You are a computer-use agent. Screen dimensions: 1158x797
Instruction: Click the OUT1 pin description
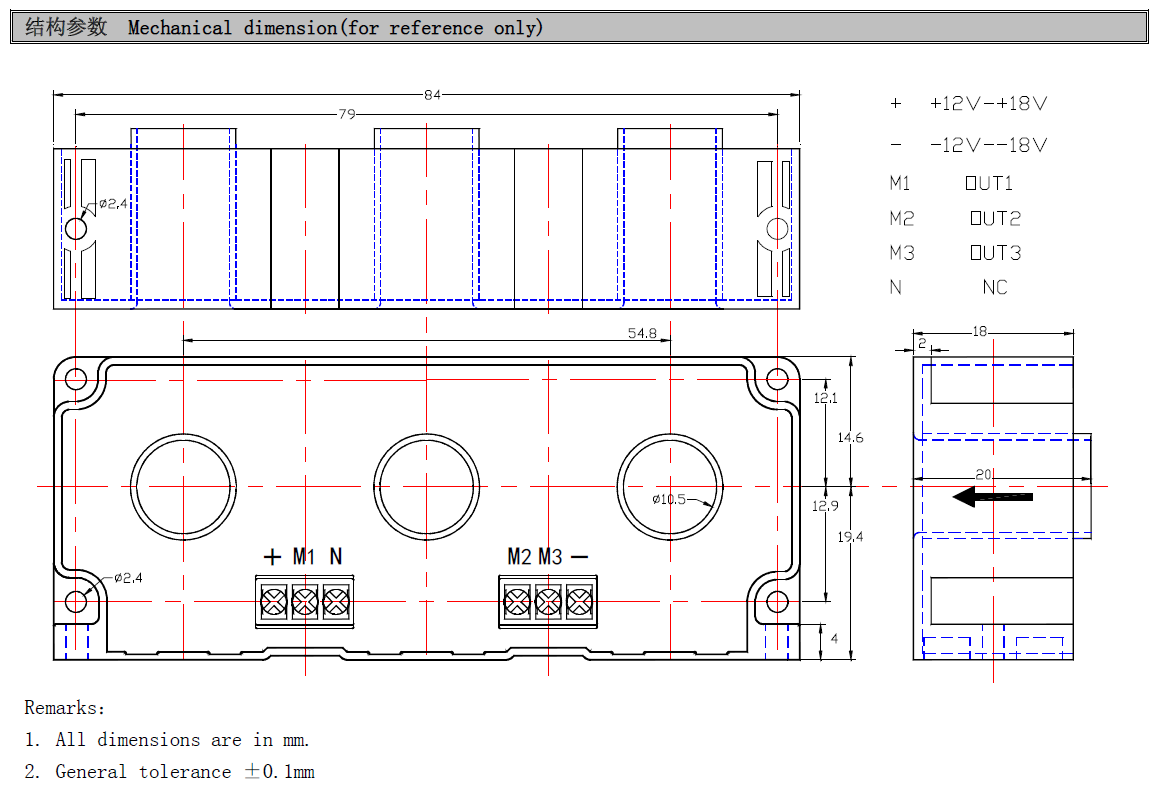pyautogui.click(x=989, y=183)
